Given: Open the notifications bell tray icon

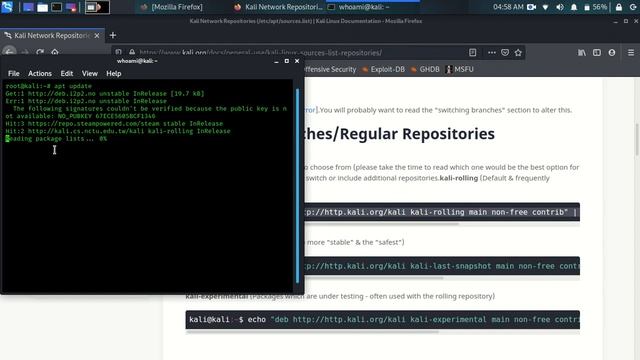Looking at the screenshot, I should [x=574, y=7].
